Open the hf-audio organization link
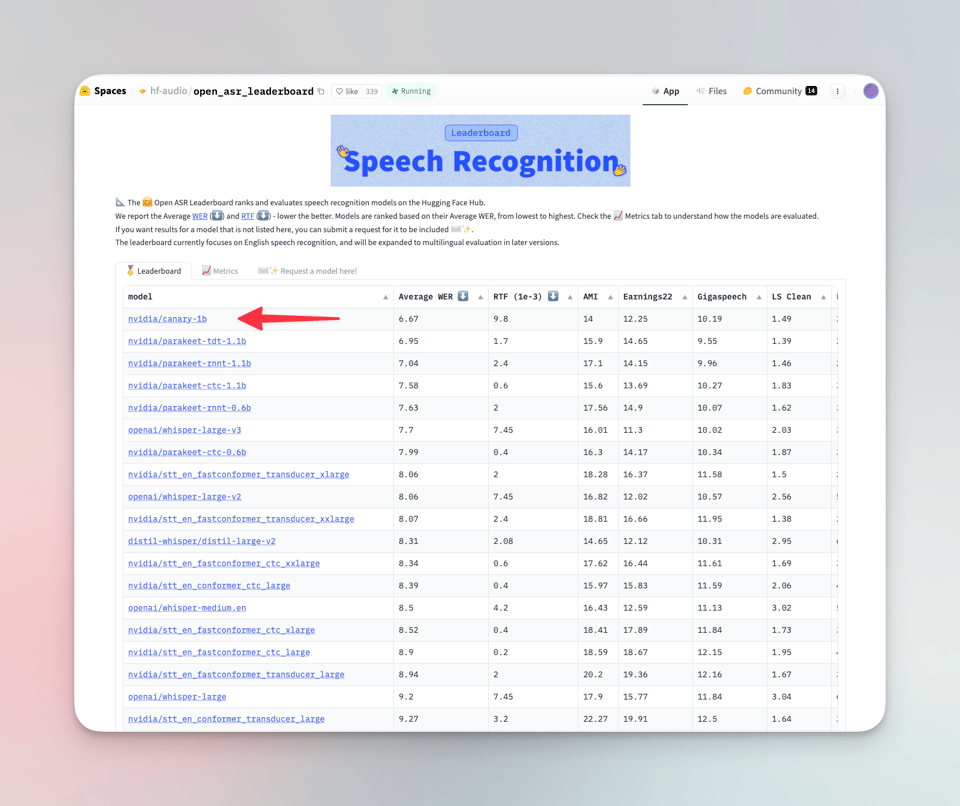The height and width of the screenshot is (806, 960). pyautogui.click(x=168, y=91)
